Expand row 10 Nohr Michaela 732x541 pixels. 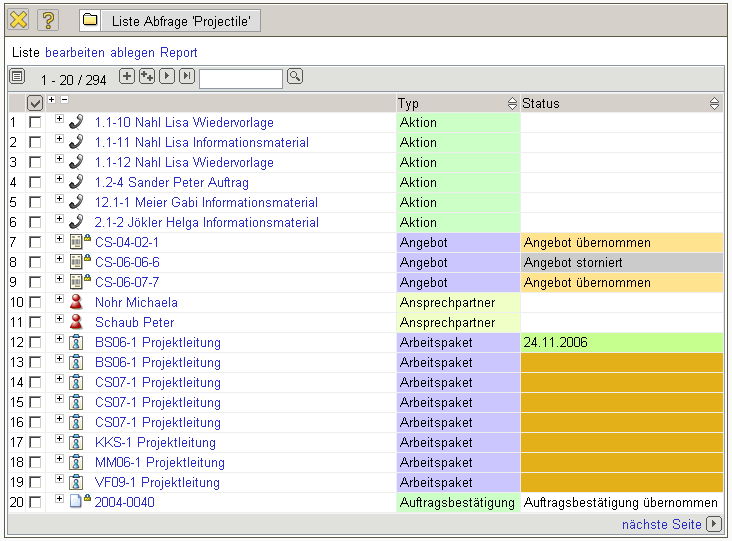[59, 300]
